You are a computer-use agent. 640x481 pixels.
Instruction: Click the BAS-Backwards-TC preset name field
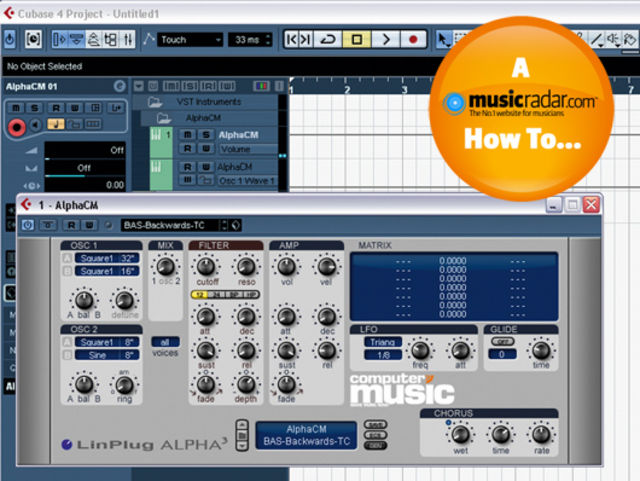pyautogui.click(x=170, y=225)
